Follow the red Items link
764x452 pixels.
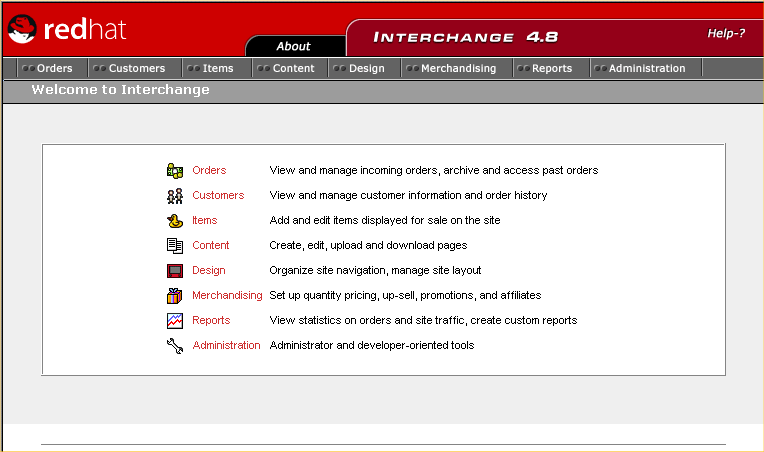205,220
